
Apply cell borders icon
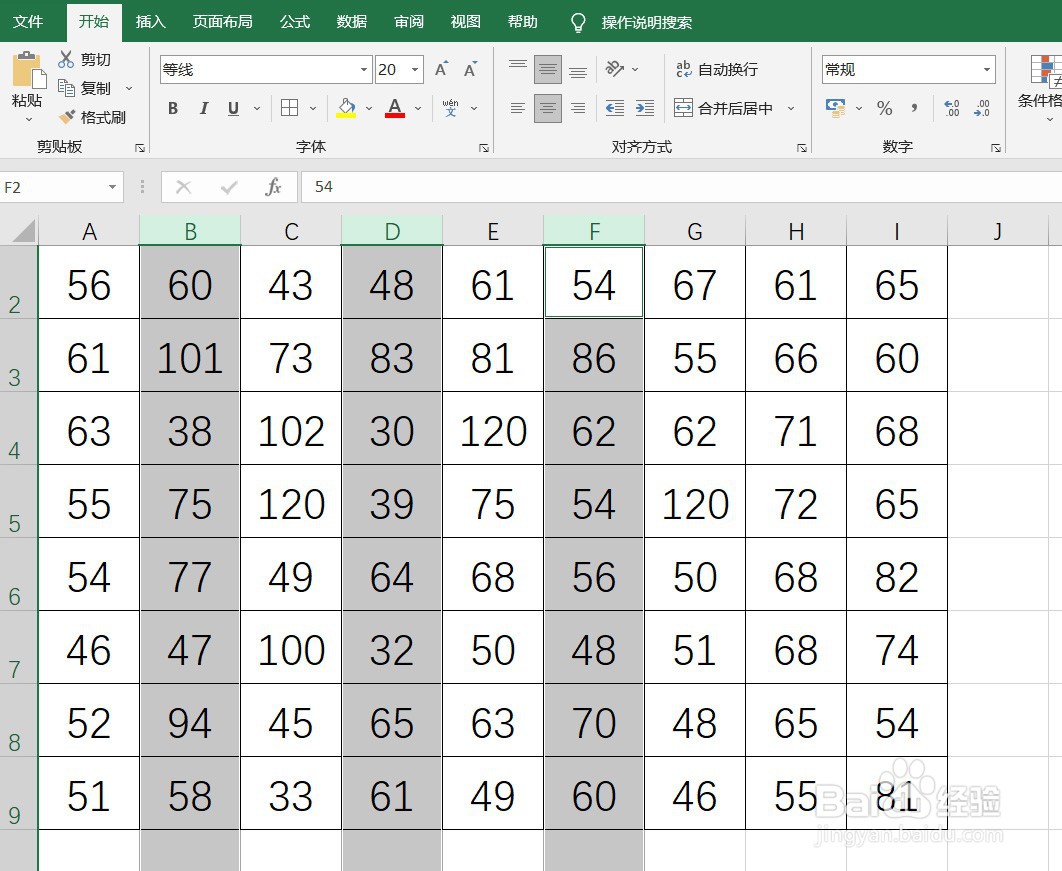click(x=289, y=108)
